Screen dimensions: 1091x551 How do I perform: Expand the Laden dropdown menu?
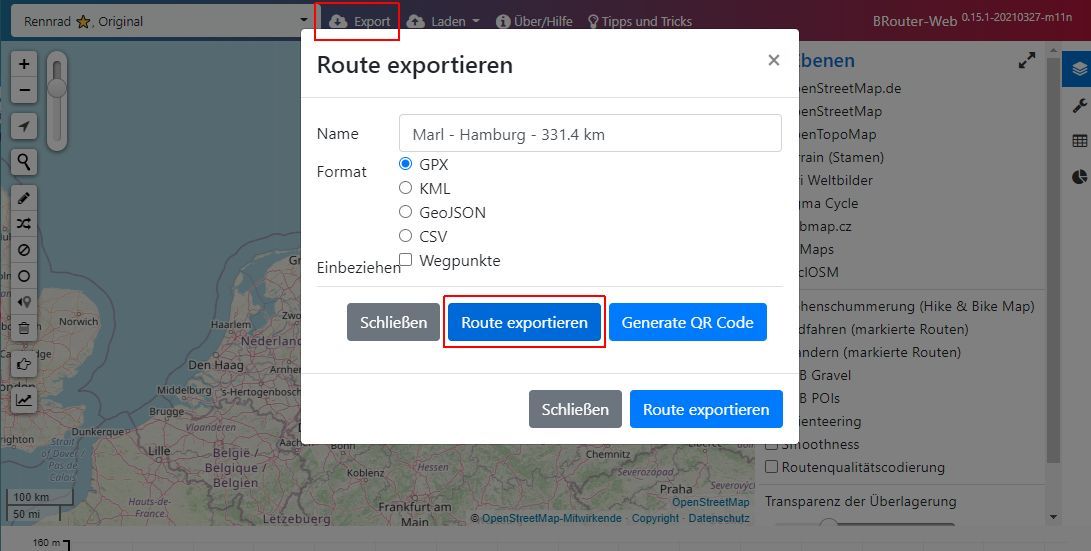443,21
